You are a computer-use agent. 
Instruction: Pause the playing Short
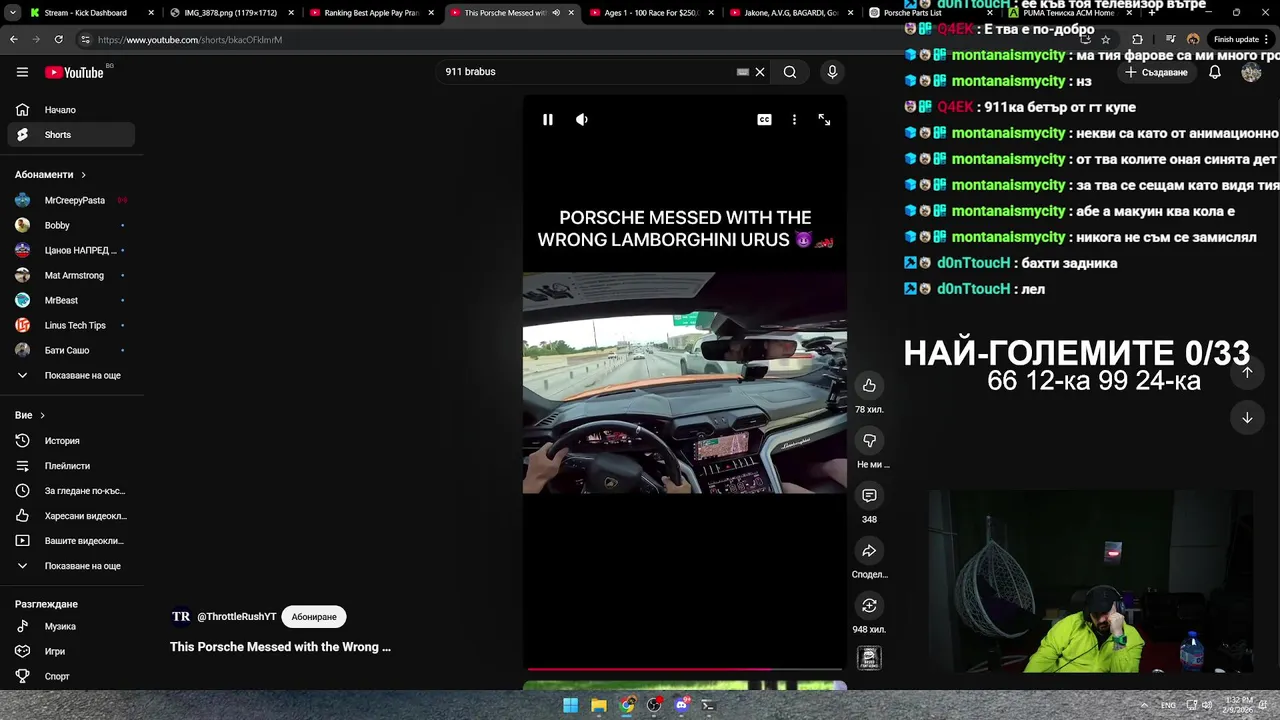point(548,119)
